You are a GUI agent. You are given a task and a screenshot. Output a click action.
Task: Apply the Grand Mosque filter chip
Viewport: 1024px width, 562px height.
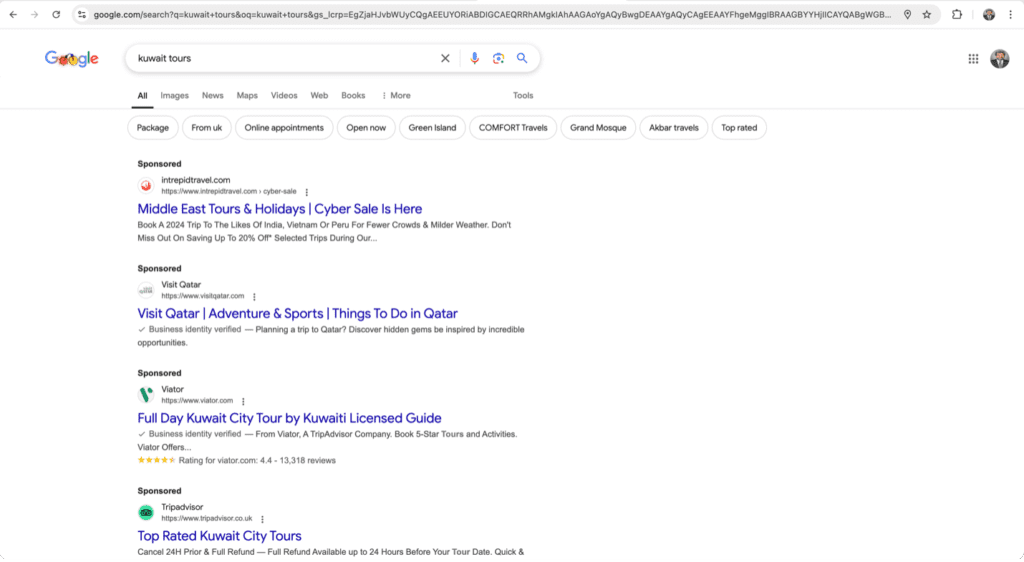(x=598, y=128)
